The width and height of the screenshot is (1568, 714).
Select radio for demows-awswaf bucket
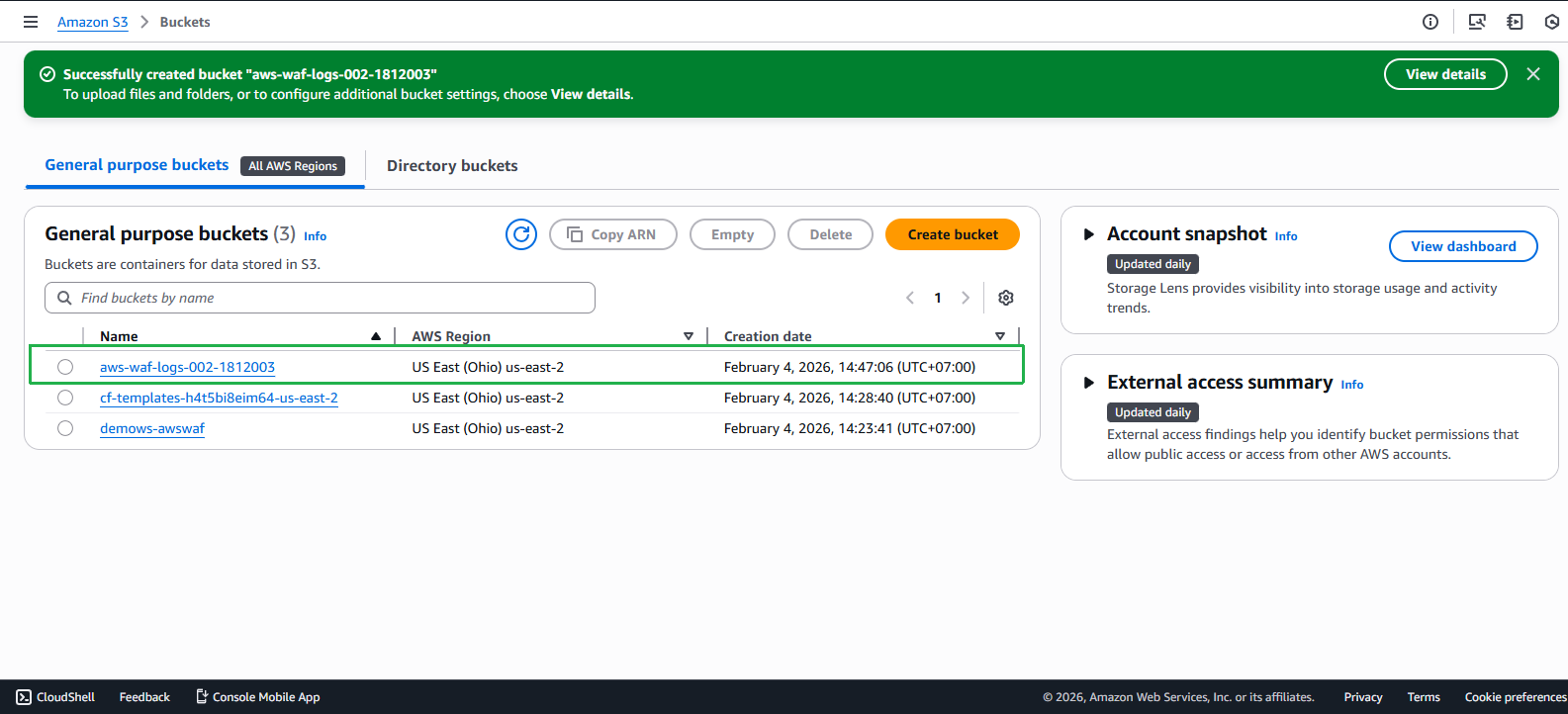click(x=65, y=428)
